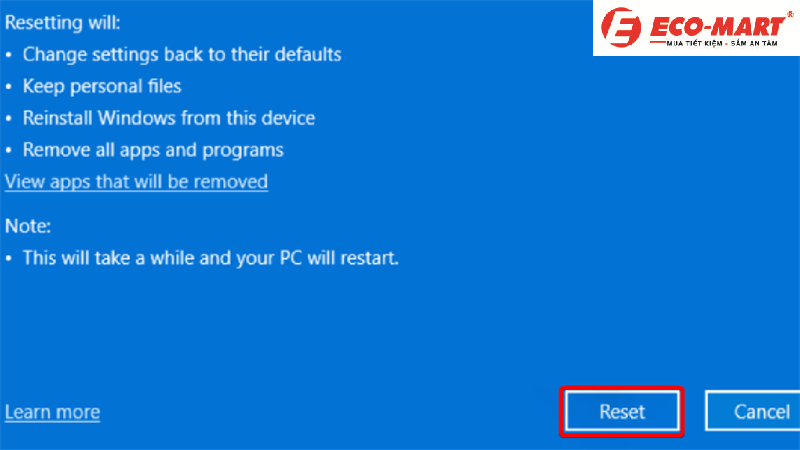Image resolution: width=800 pixels, height=450 pixels.
Task: Cancel the reset dialog
Action: pyautogui.click(x=753, y=411)
